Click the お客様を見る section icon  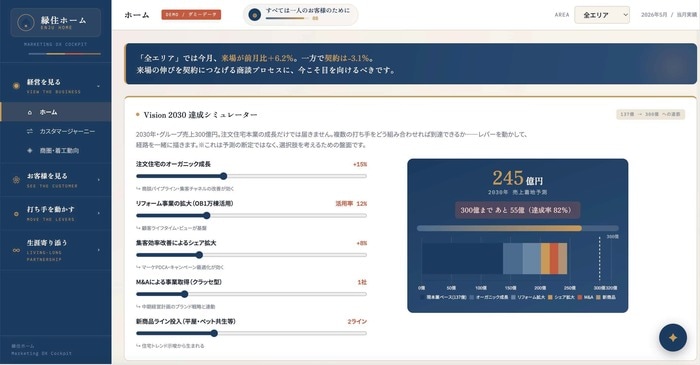pyautogui.click(x=17, y=180)
